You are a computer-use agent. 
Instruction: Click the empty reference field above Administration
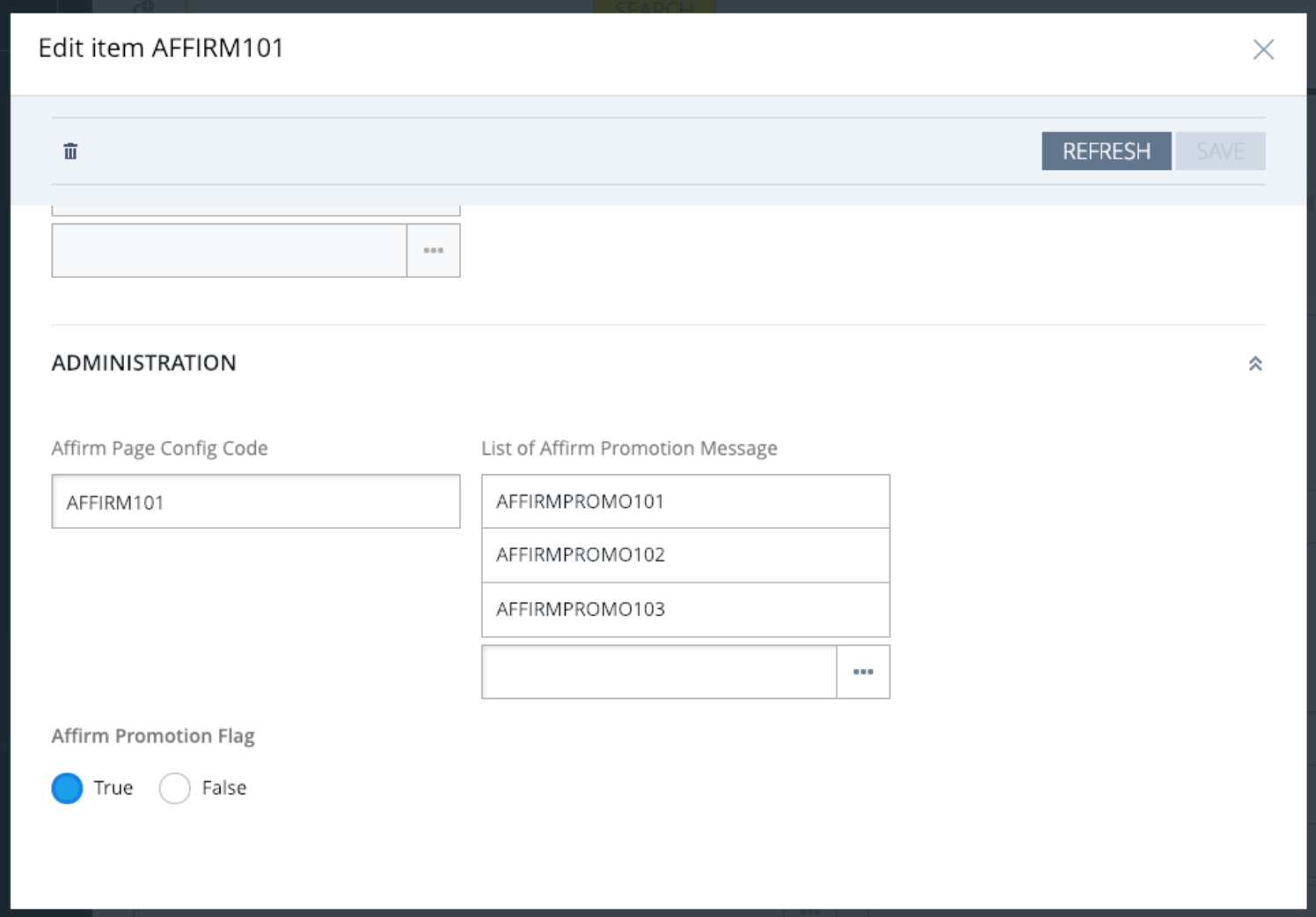coord(230,251)
